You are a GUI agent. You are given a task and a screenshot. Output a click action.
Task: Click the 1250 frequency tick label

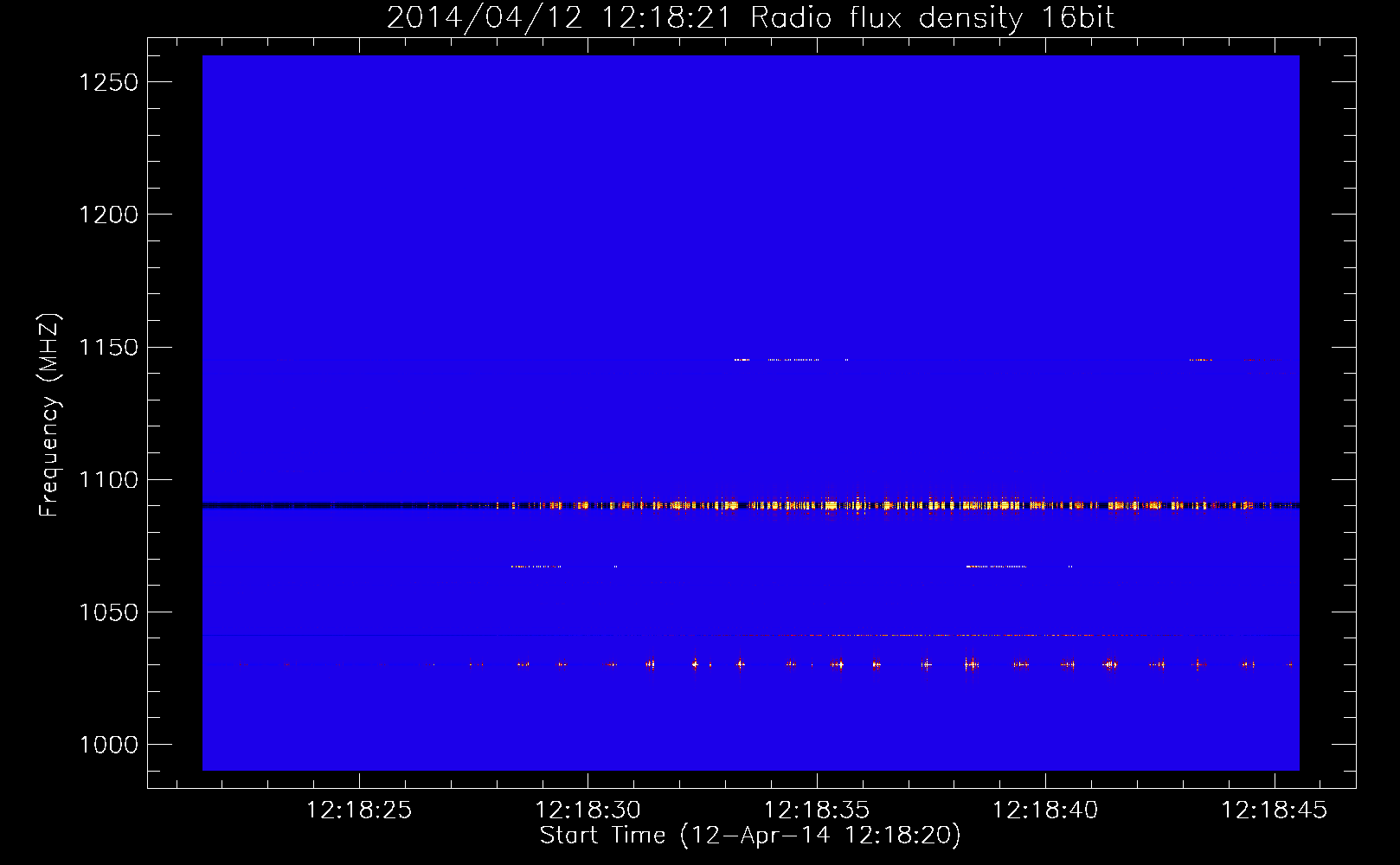pos(108,82)
